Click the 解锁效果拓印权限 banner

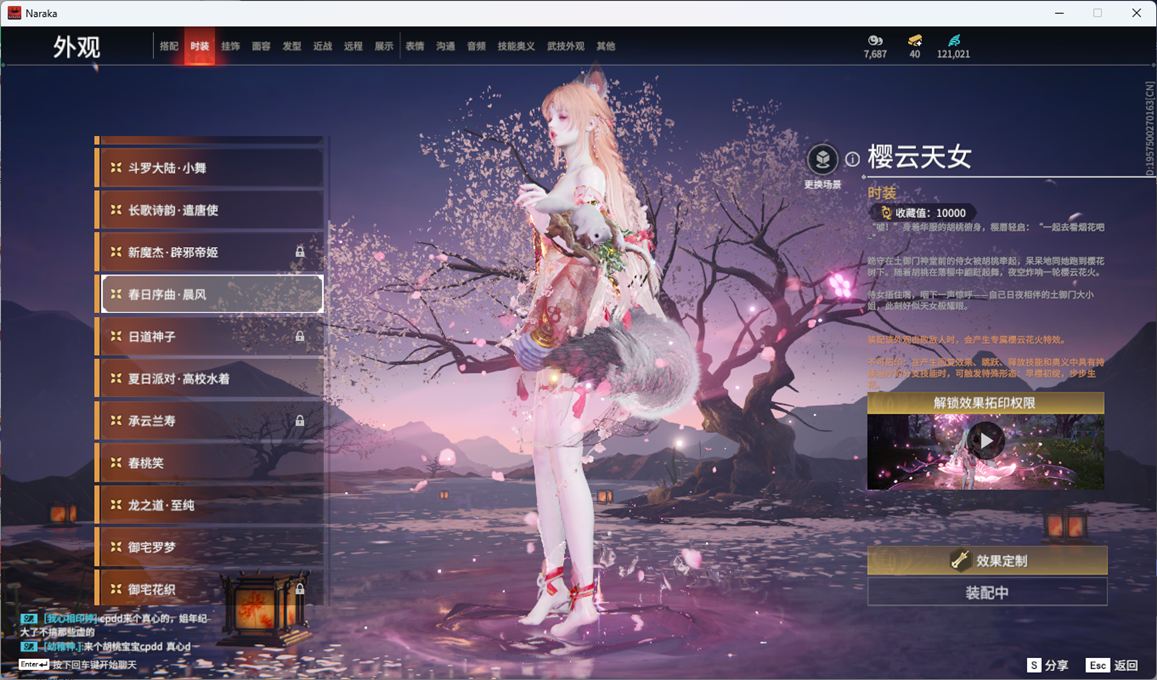(986, 403)
